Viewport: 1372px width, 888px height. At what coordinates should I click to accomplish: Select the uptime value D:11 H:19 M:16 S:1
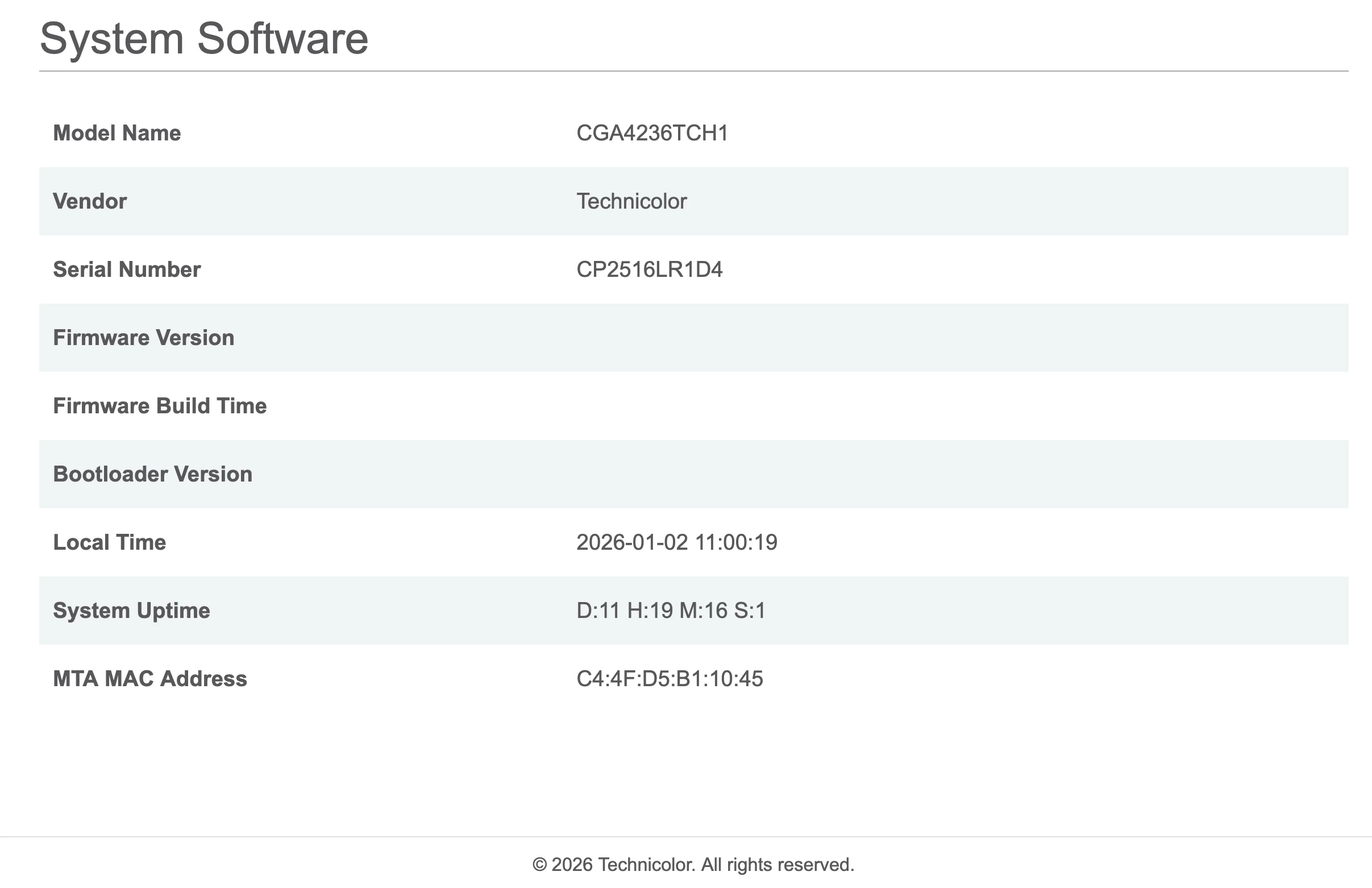(x=671, y=611)
